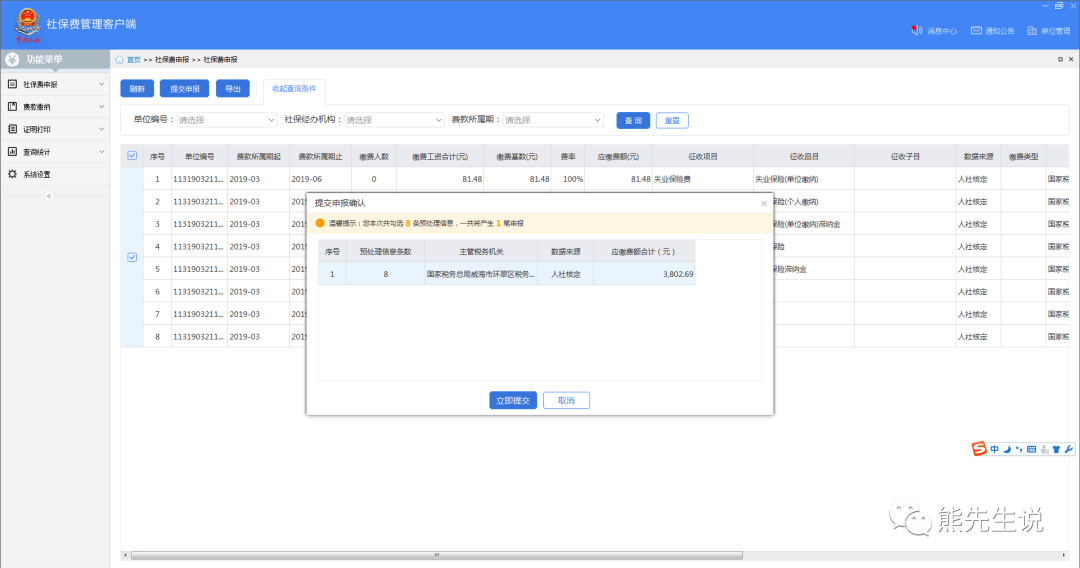The image size is (1080, 568).
Task: Open 社保费申报 sidebar menu item
Action: pyautogui.click(x=55, y=84)
